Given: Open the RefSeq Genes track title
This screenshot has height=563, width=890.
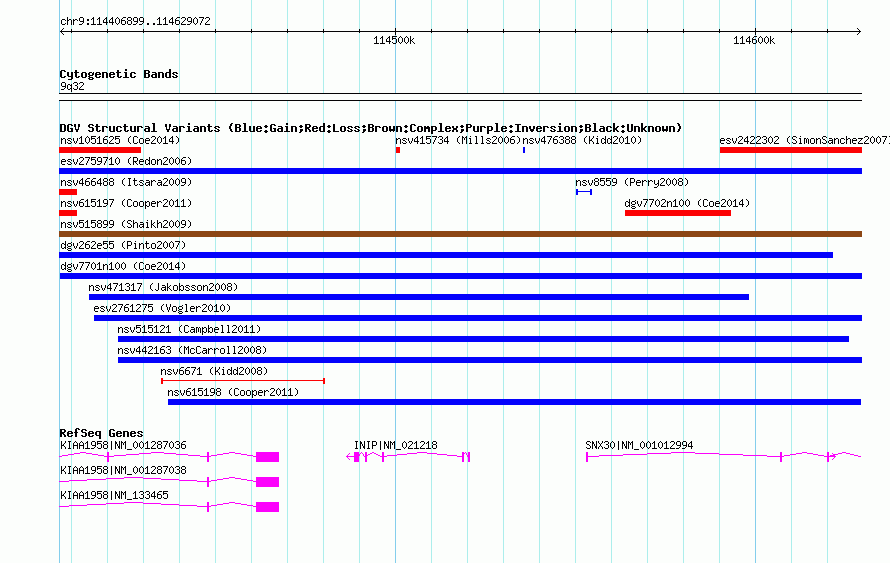Looking at the screenshot, I should pos(101,432).
